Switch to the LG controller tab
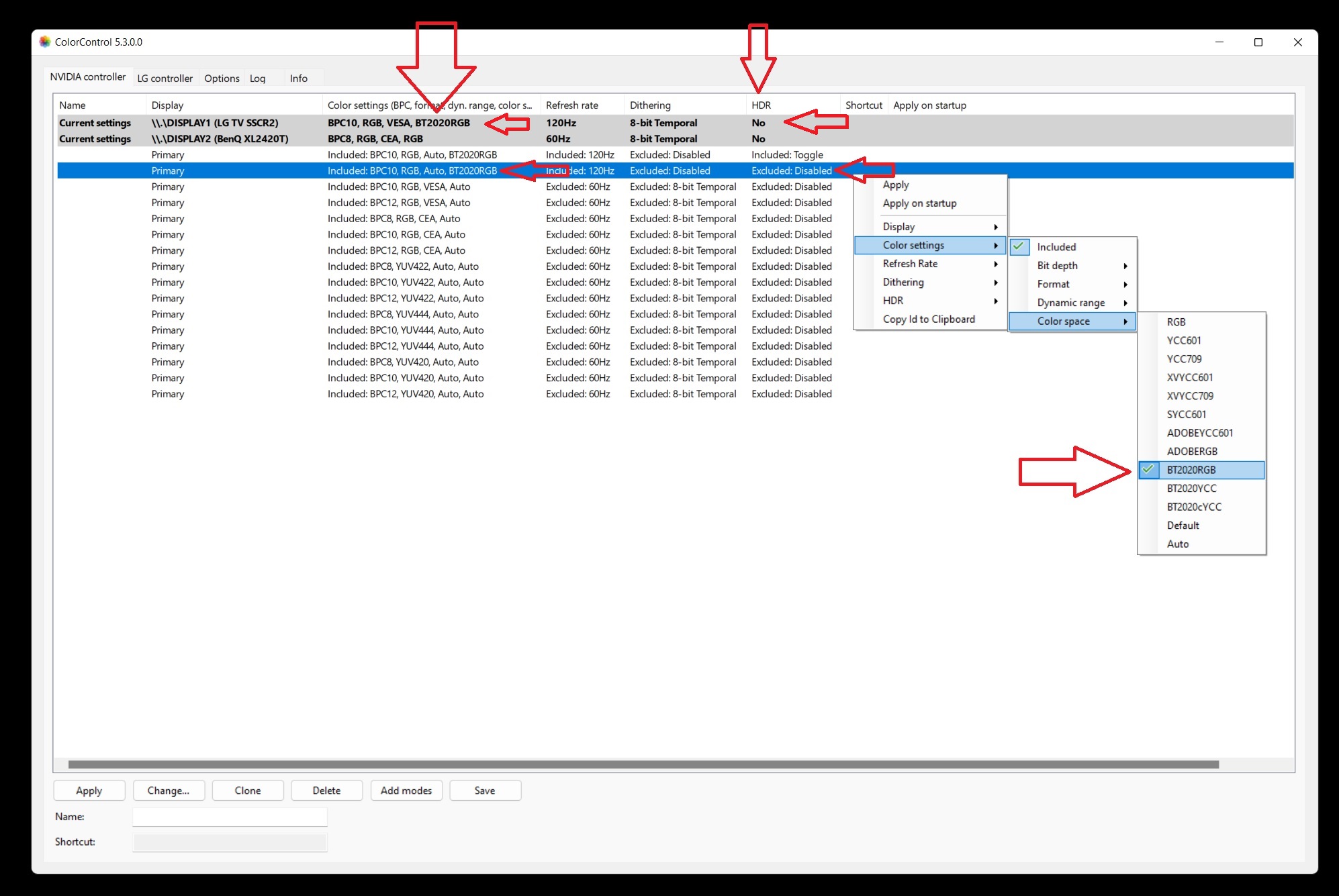This screenshot has height=896, width=1339. (165, 78)
